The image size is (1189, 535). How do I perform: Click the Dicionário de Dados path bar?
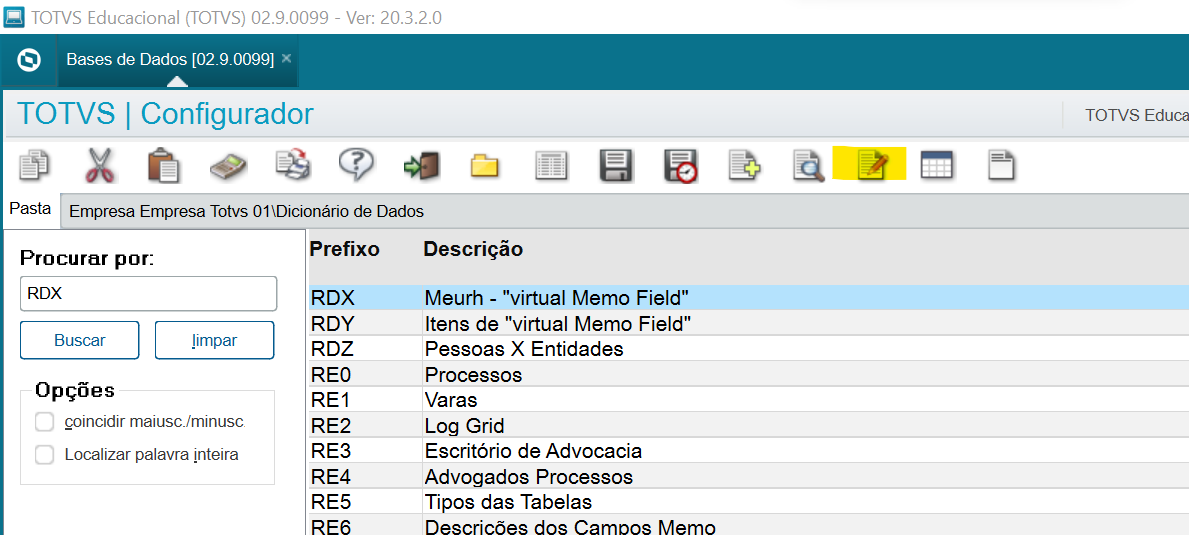(624, 211)
